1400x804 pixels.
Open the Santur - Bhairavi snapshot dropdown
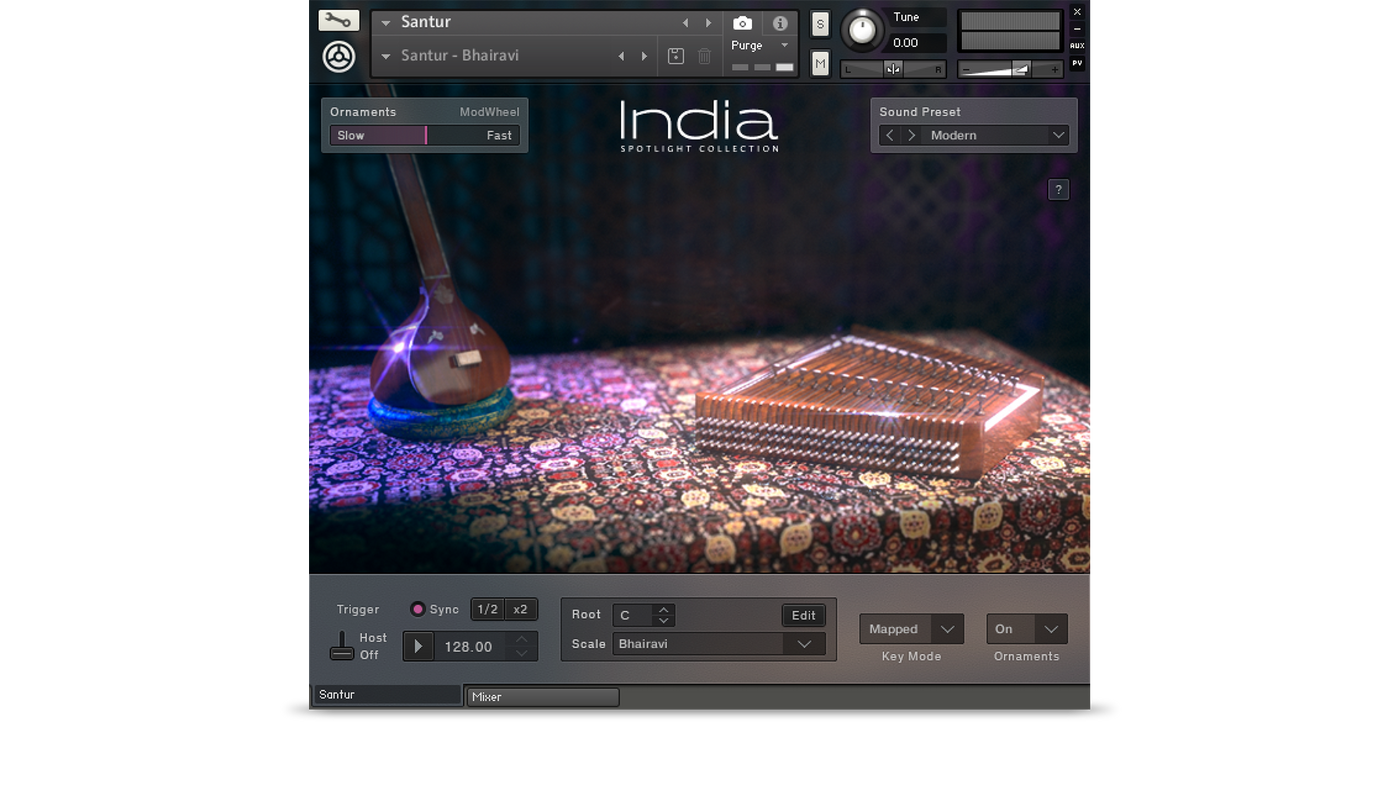pos(386,56)
